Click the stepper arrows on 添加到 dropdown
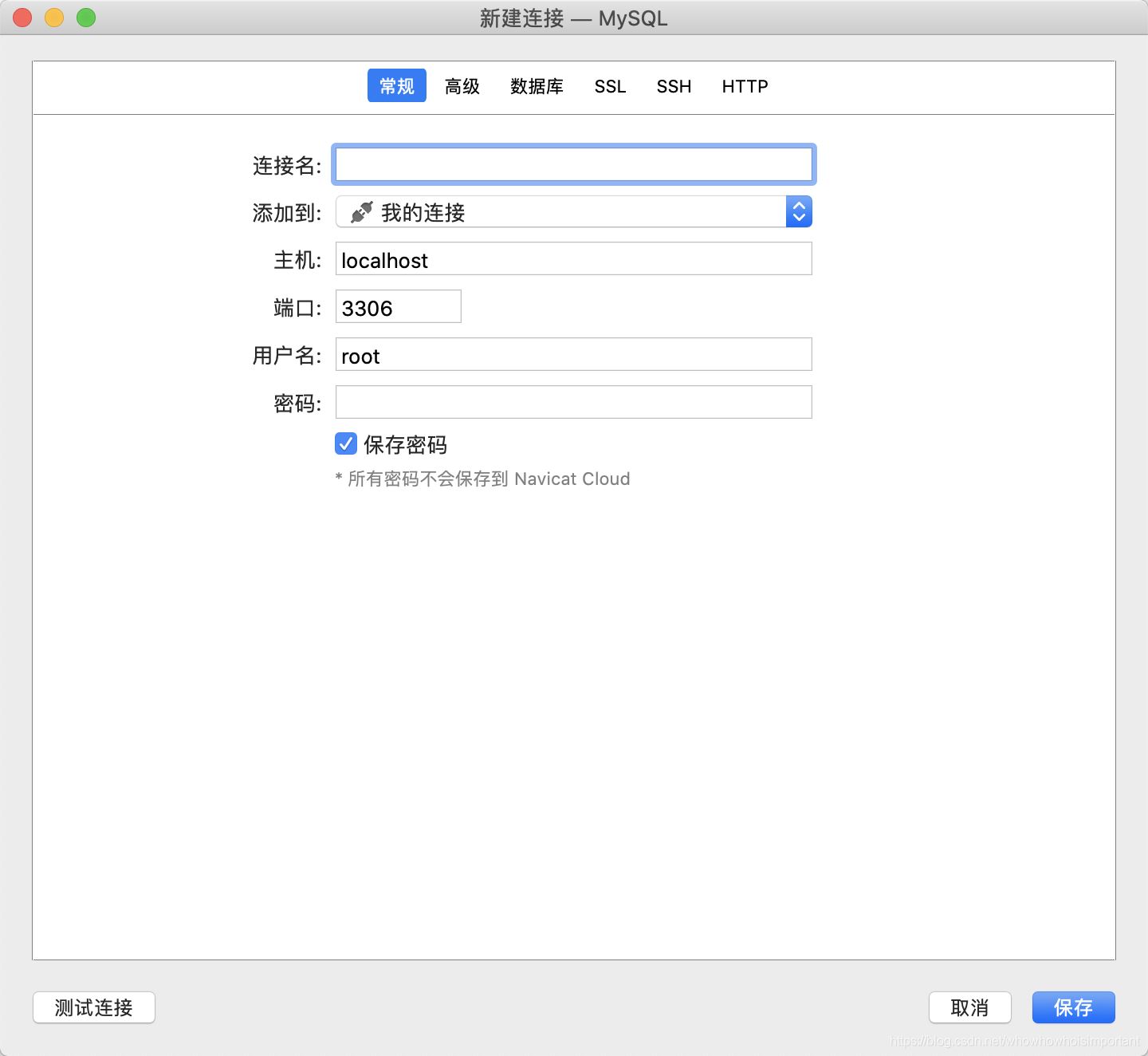1148x1056 pixels. pos(798,211)
